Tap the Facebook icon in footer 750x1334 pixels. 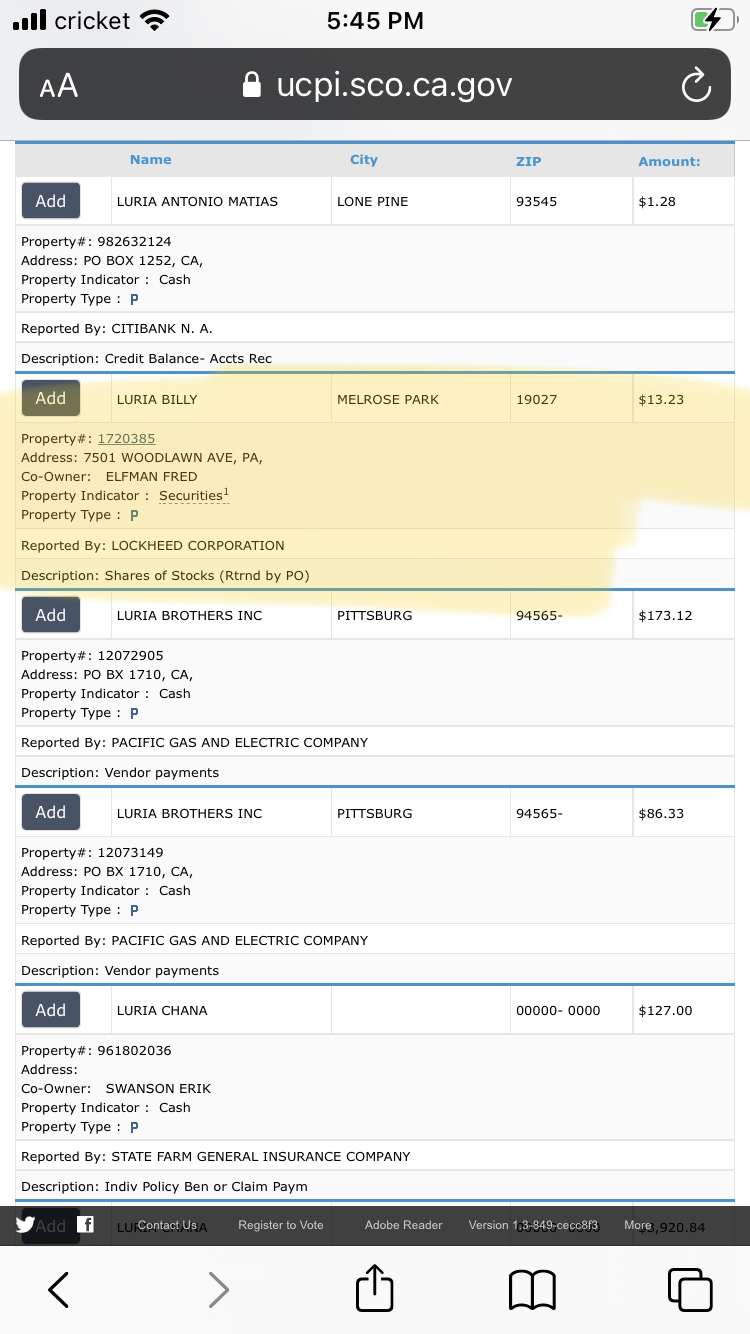(86, 1225)
